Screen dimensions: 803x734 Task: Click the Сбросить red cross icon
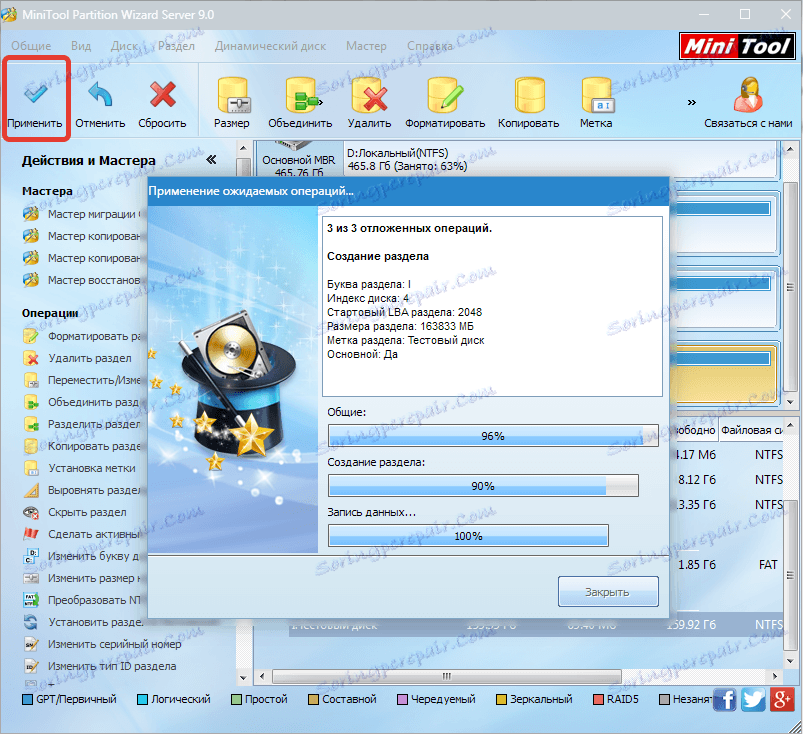tap(162, 94)
